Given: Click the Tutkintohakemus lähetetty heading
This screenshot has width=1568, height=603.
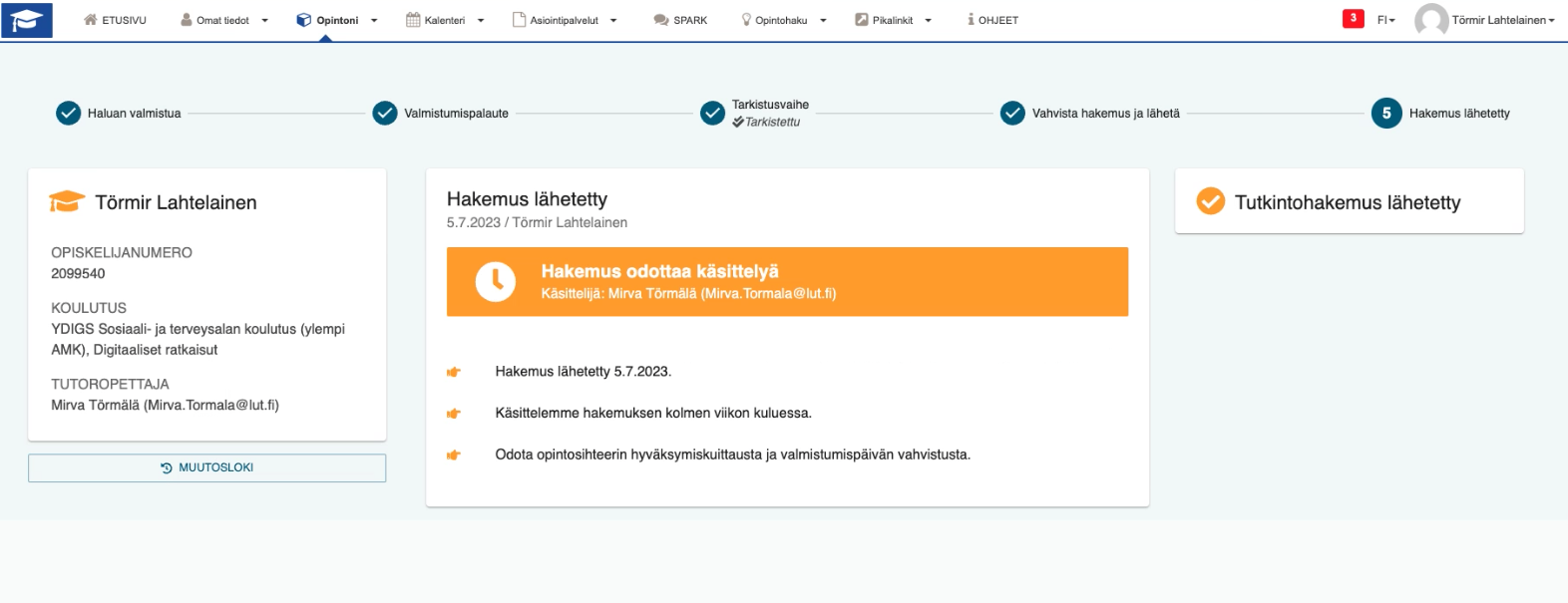Looking at the screenshot, I should tap(1348, 202).
